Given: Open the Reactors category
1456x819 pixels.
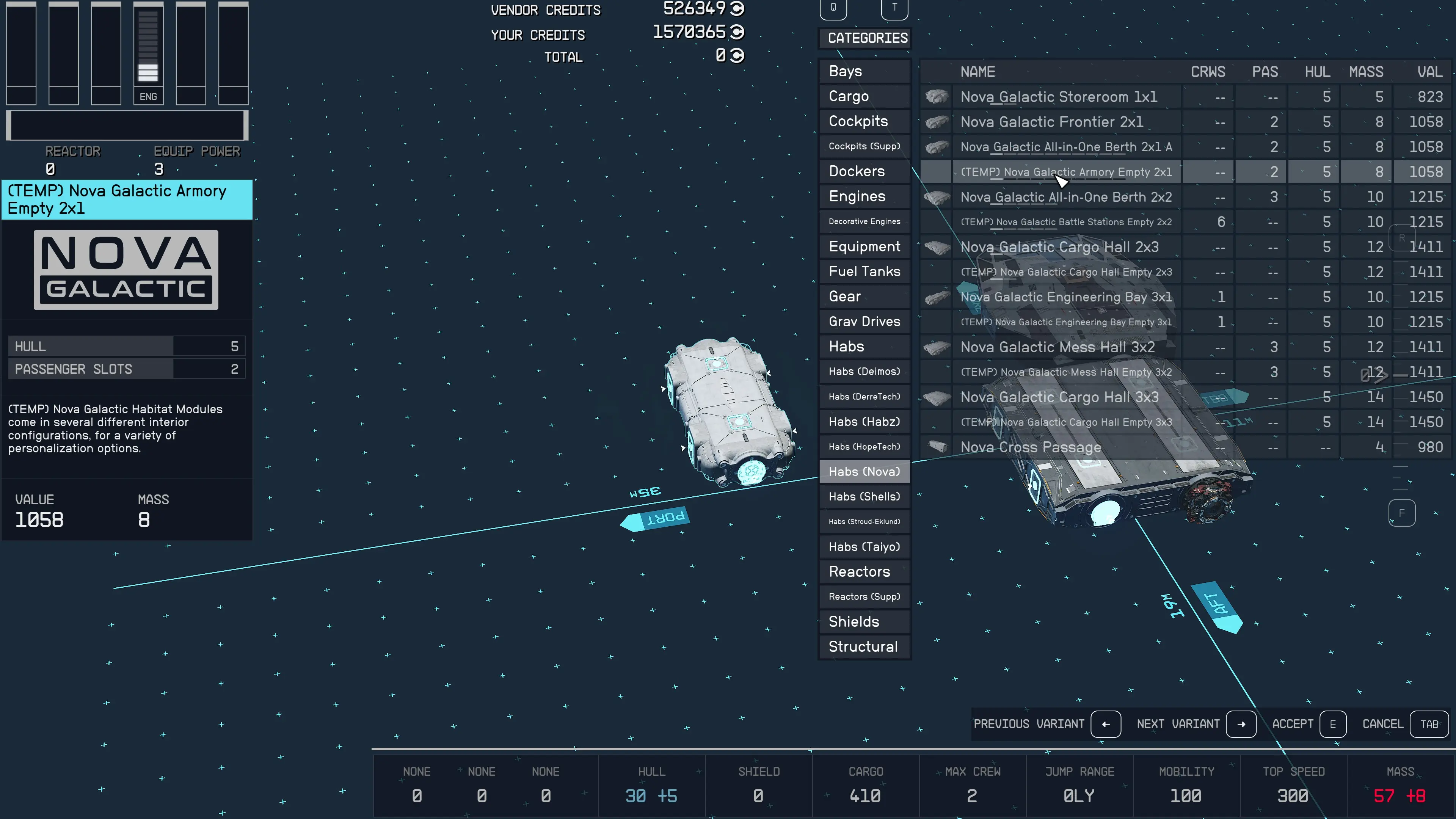Looking at the screenshot, I should 865,571.
